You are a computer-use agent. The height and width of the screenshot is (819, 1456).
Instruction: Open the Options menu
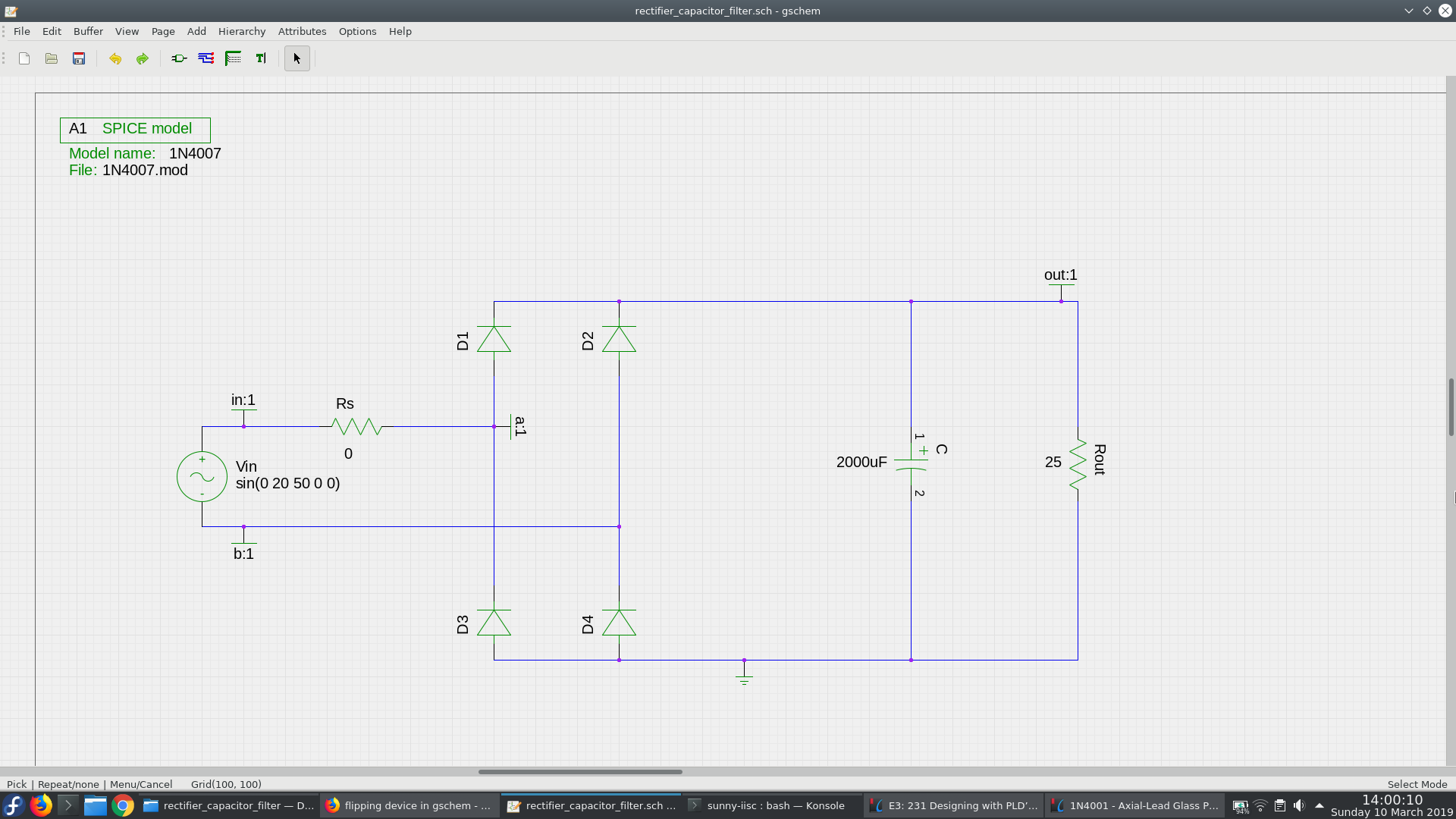point(357,31)
